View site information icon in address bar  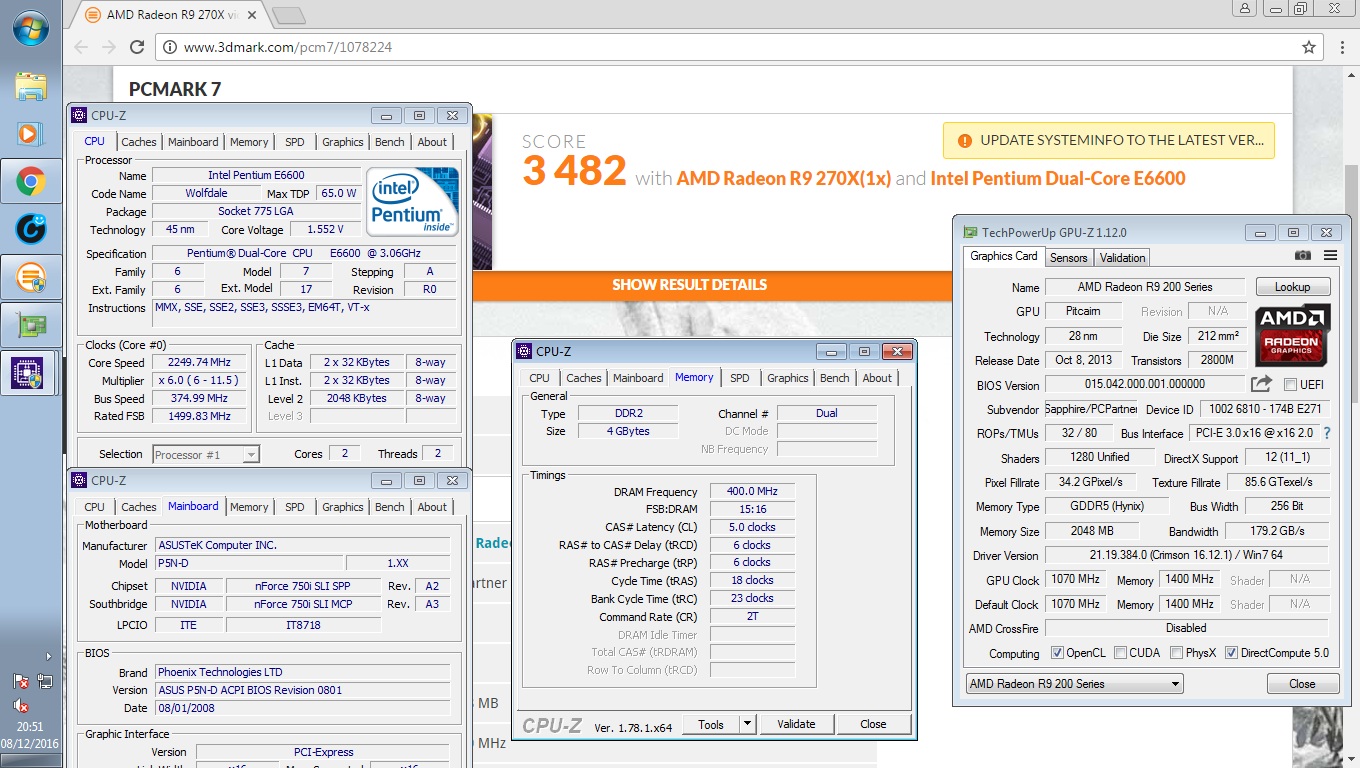[169, 47]
